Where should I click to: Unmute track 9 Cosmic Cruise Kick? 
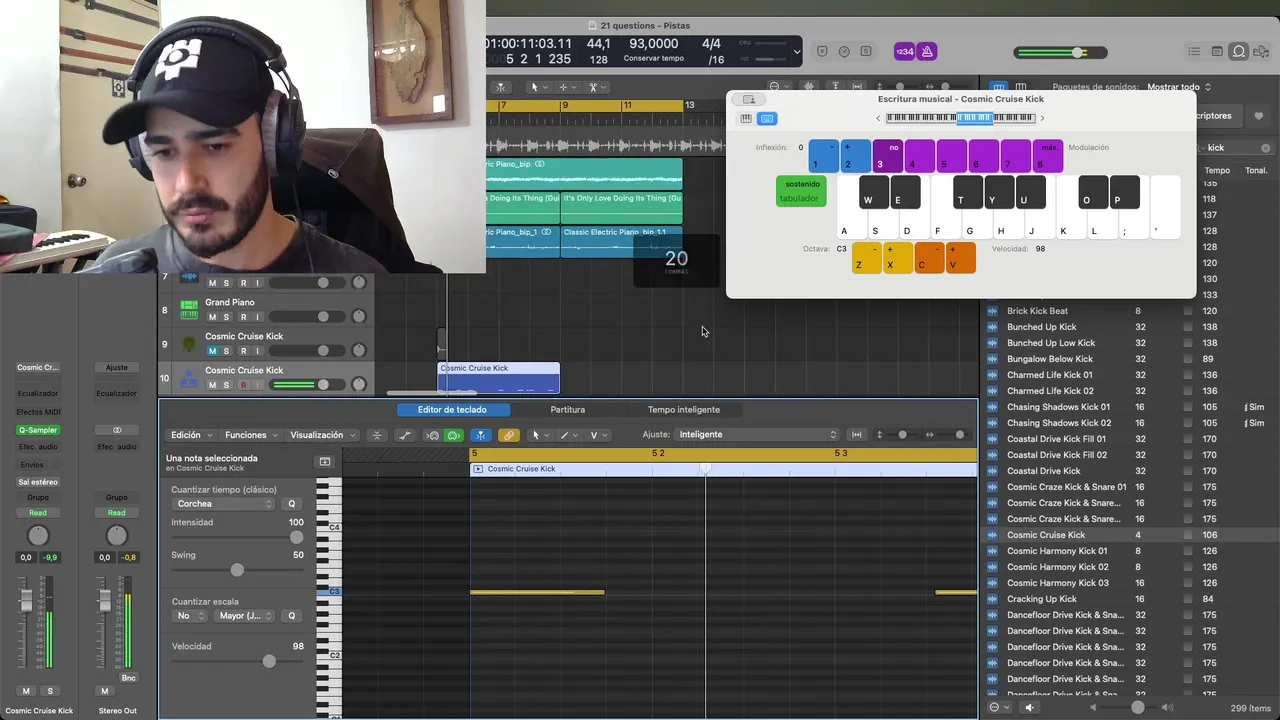point(212,351)
